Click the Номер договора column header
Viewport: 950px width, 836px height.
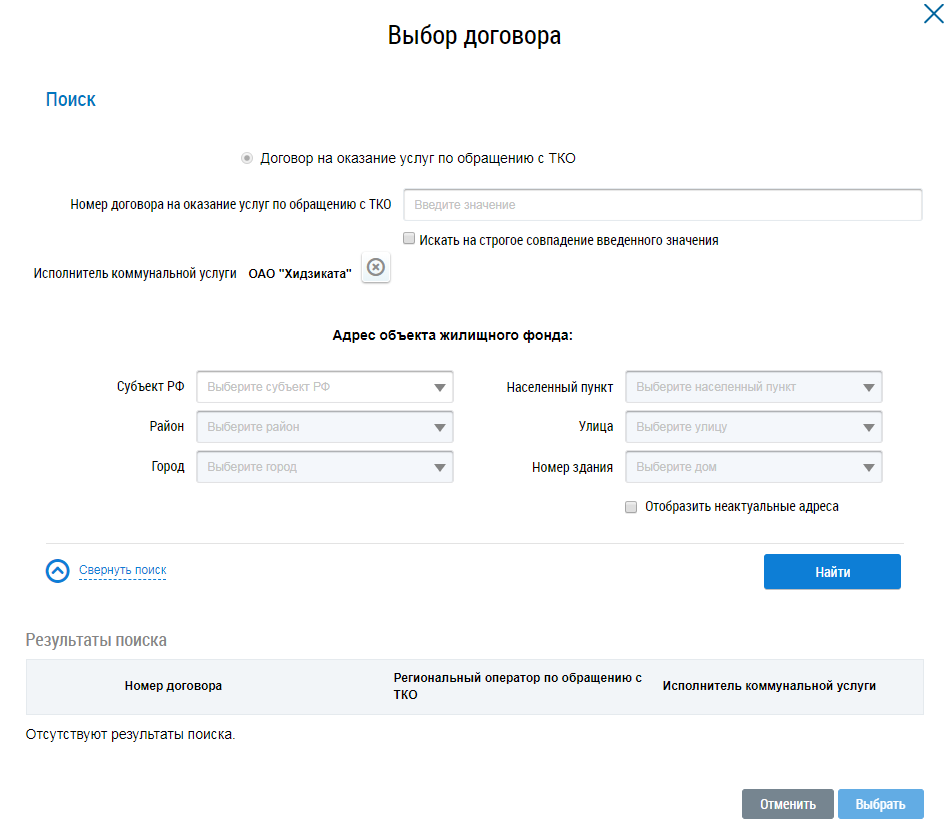(173, 686)
